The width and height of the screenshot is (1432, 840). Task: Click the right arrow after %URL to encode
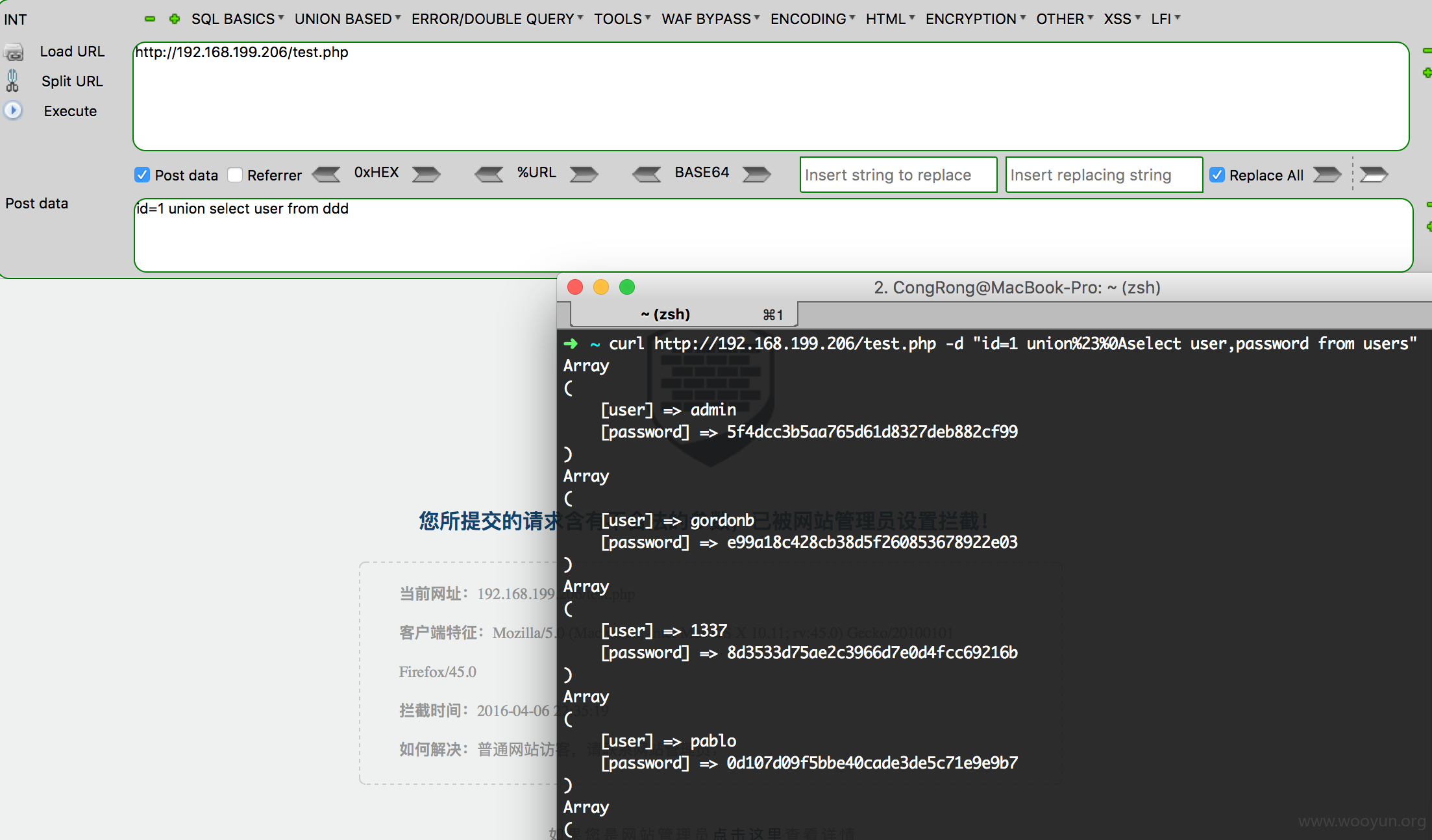pyautogui.click(x=584, y=174)
